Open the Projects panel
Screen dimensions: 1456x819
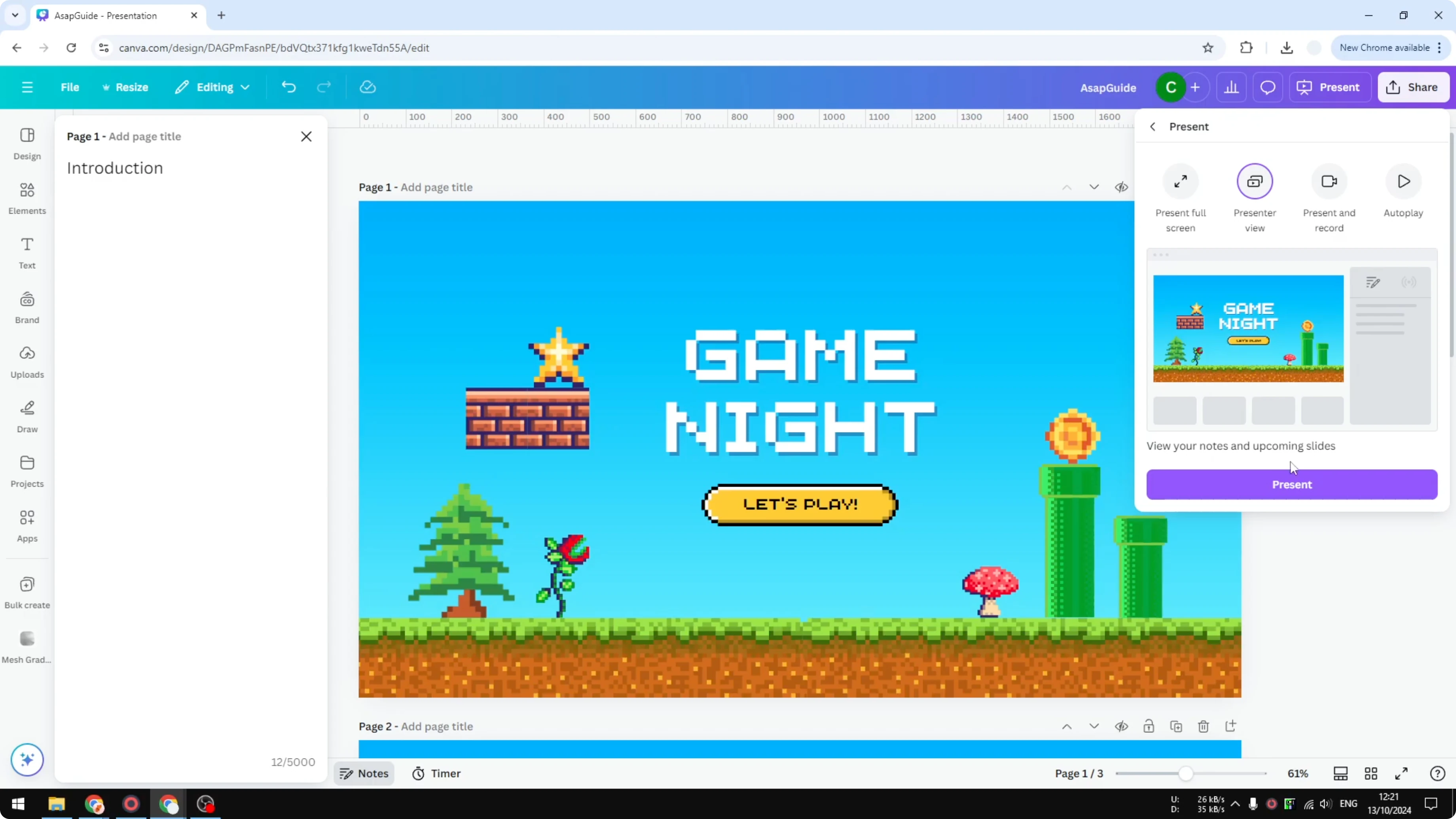(27, 471)
